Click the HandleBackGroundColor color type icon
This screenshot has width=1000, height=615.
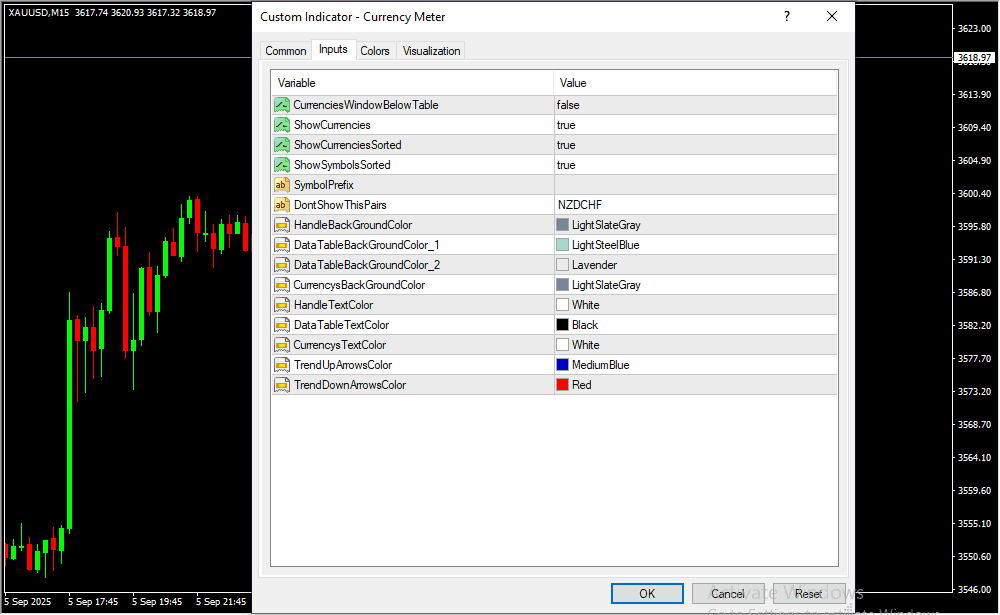point(281,225)
